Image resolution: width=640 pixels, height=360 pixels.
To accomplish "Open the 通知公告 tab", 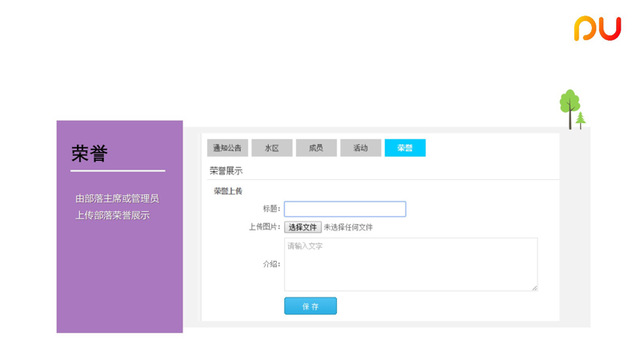I will click(x=227, y=148).
